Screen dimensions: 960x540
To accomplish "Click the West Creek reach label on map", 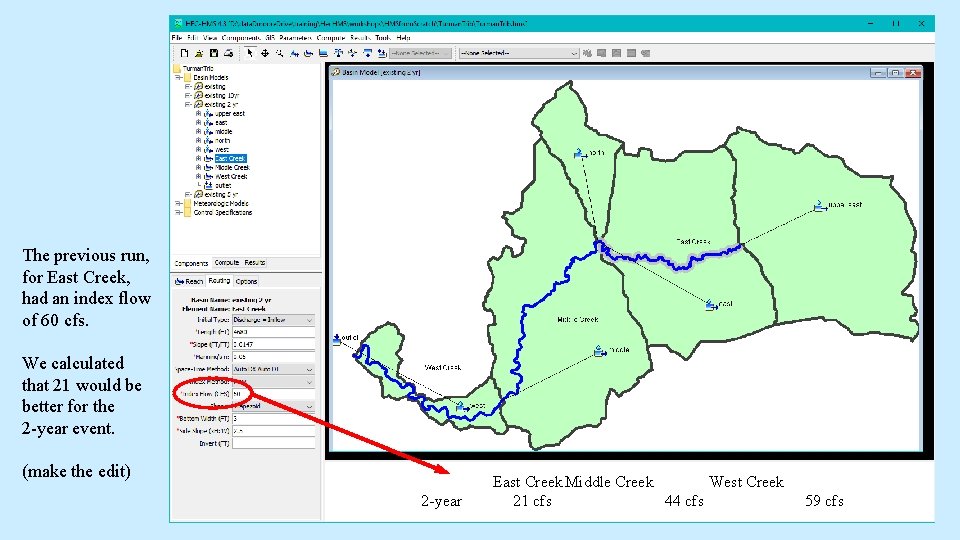I will 443,367.
